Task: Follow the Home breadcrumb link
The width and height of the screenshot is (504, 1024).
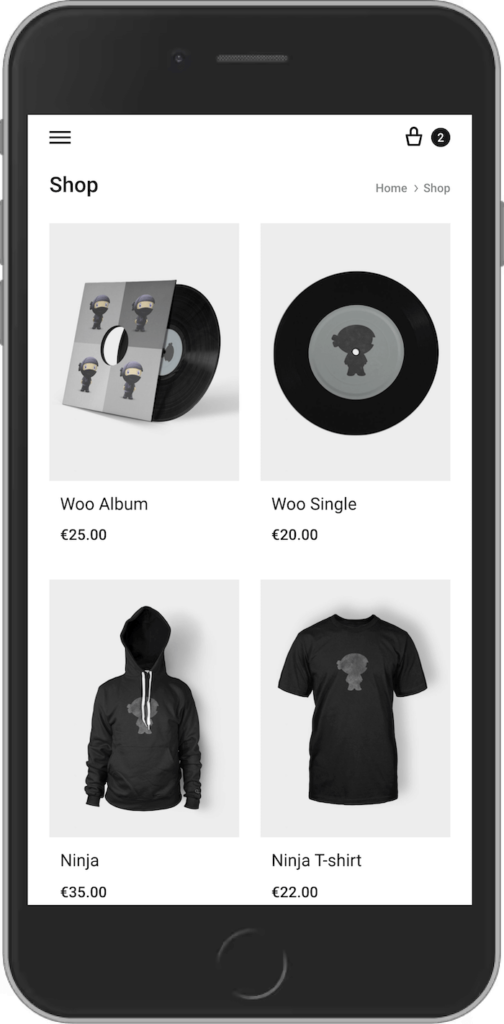Action: click(391, 188)
